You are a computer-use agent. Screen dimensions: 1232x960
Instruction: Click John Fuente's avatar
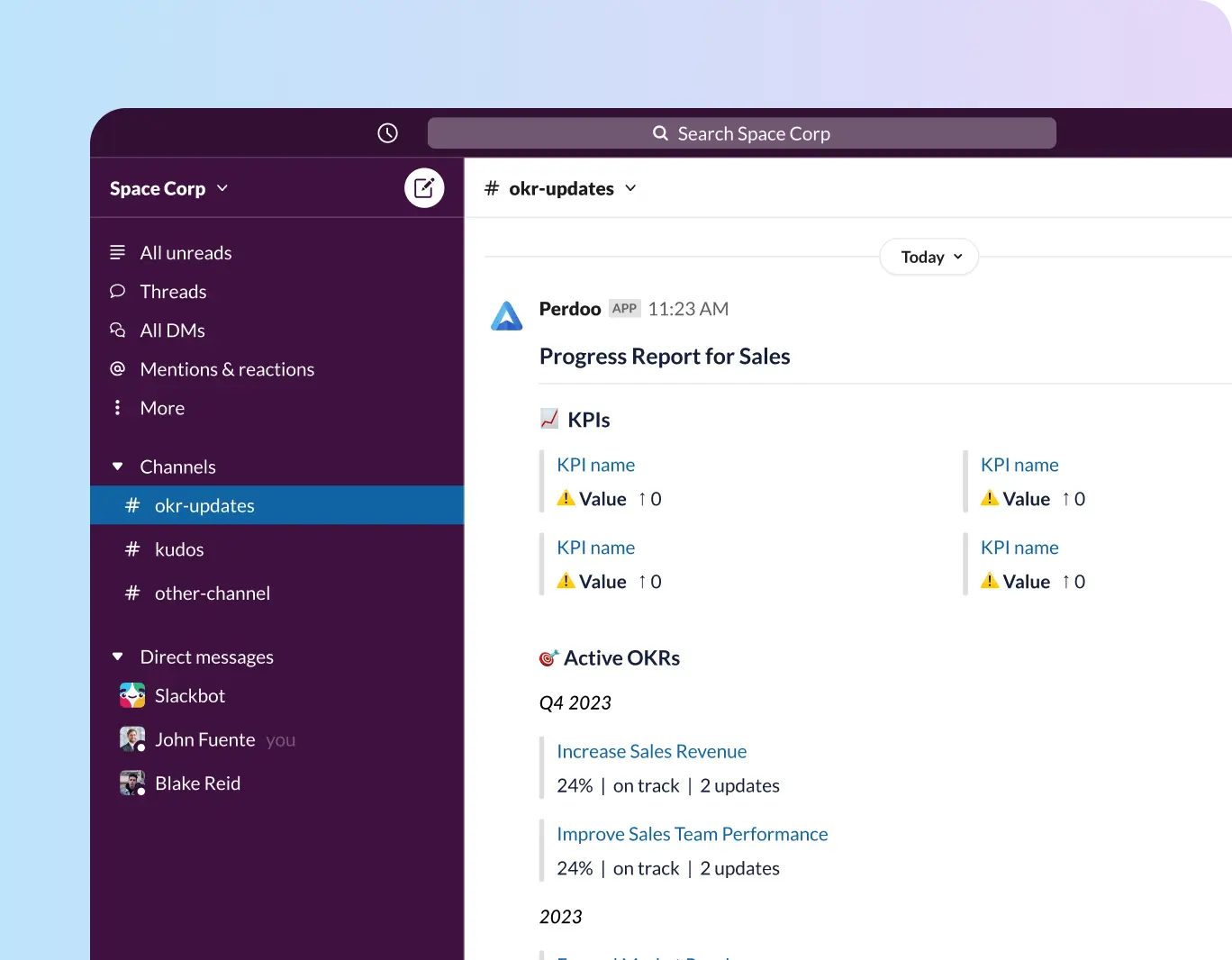(x=132, y=739)
